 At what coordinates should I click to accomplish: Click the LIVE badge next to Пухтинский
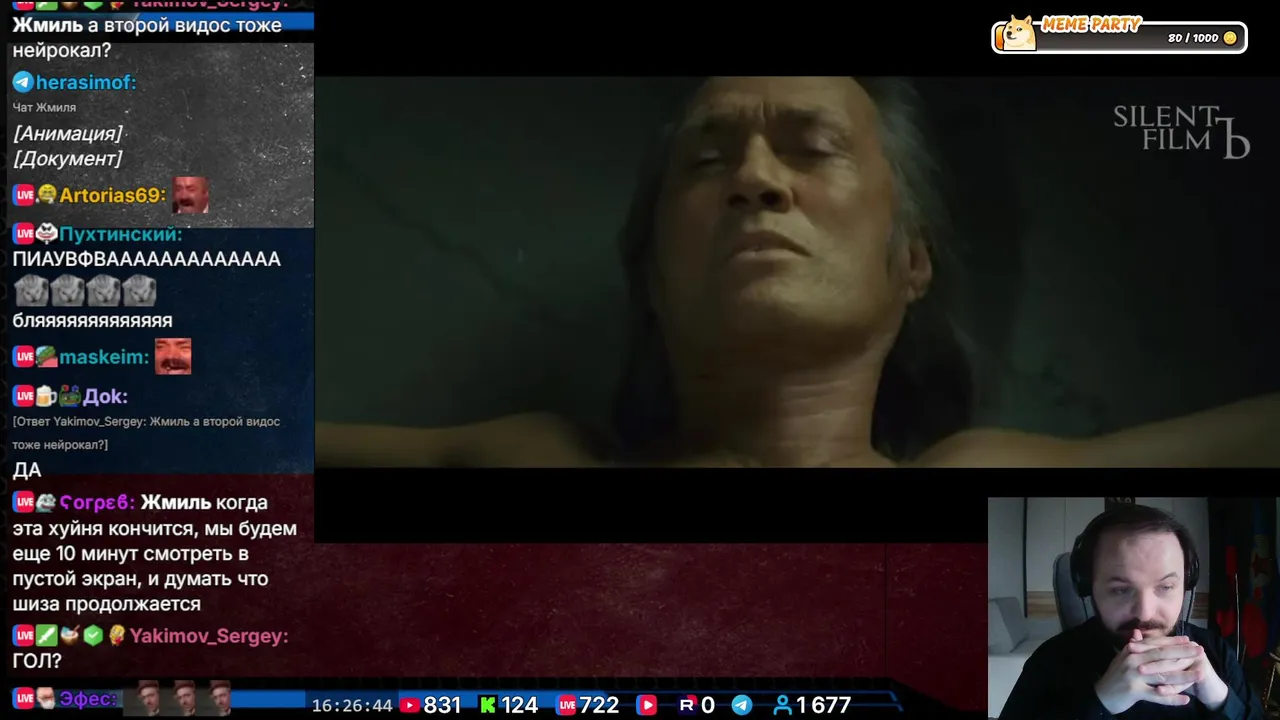coord(24,234)
